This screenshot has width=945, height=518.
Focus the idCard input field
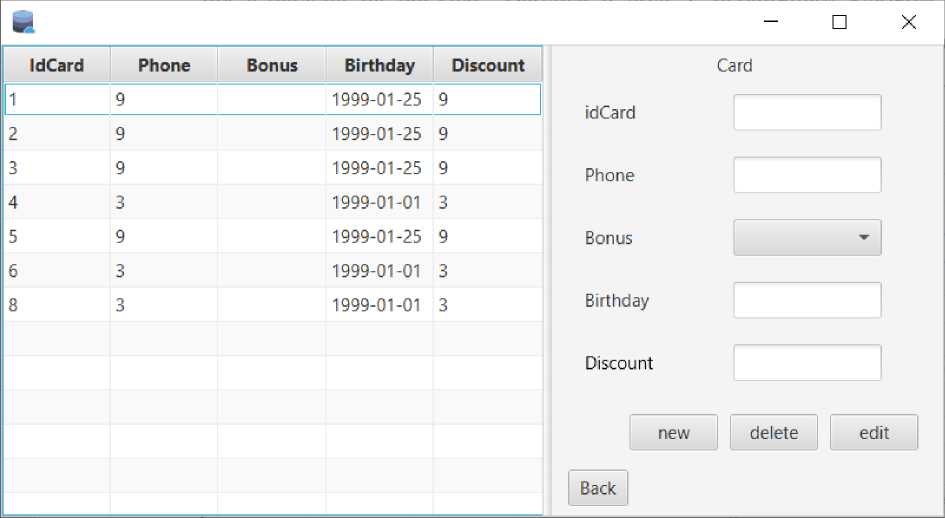pyautogui.click(x=807, y=113)
